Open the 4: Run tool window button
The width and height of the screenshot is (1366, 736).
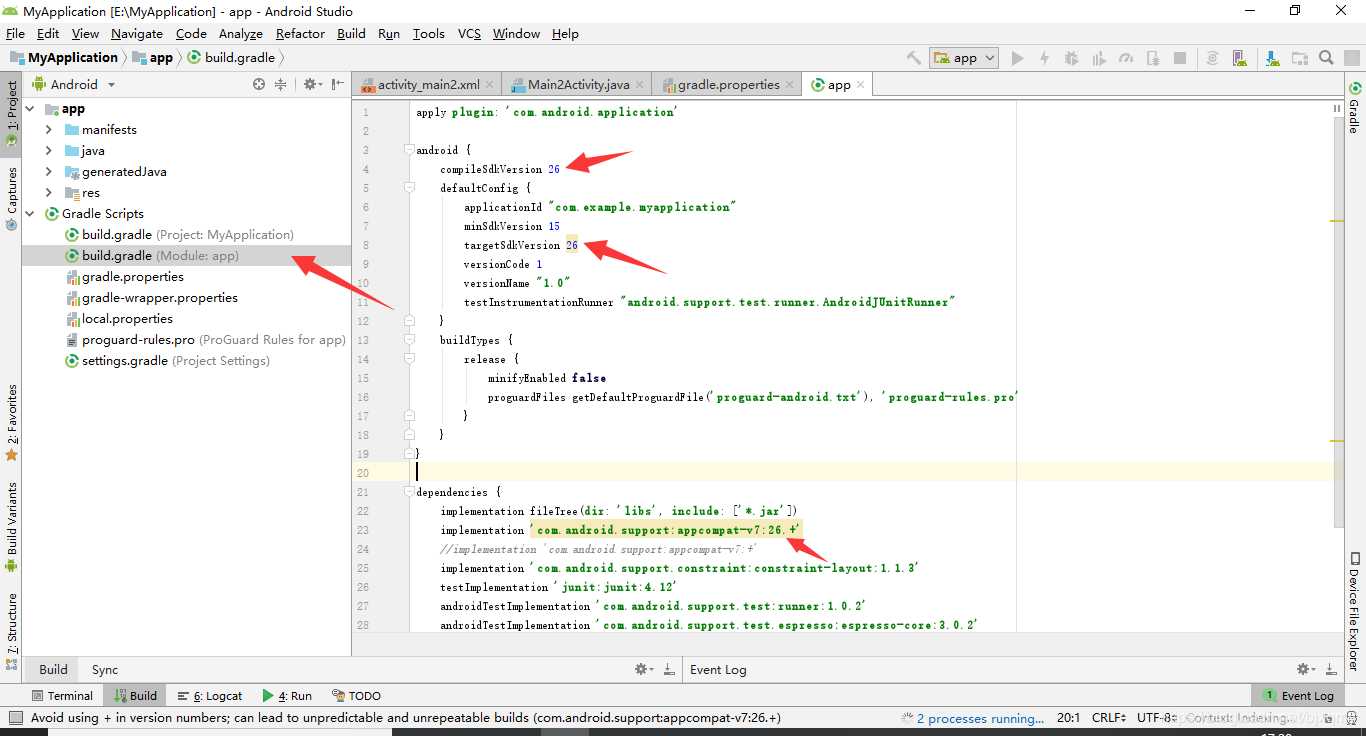point(287,695)
